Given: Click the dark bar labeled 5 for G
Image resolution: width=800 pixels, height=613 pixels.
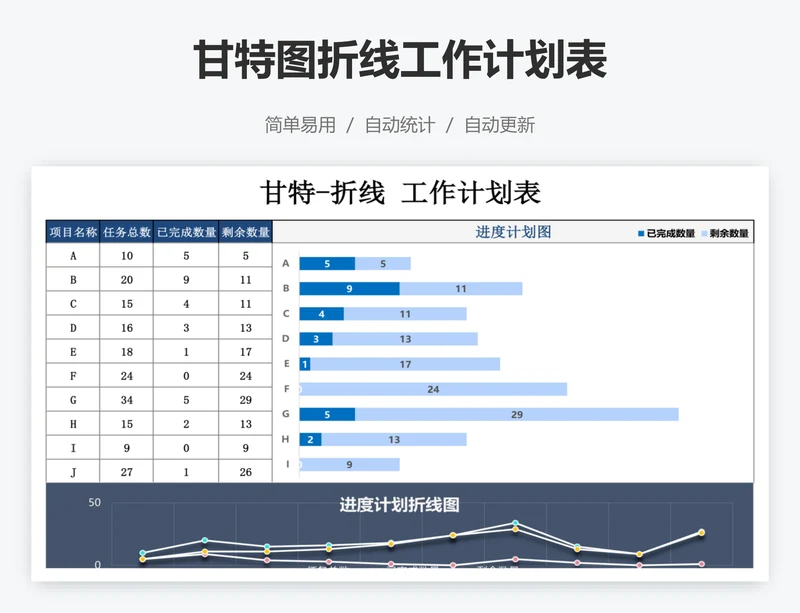Looking at the screenshot, I should click(327, 414).
